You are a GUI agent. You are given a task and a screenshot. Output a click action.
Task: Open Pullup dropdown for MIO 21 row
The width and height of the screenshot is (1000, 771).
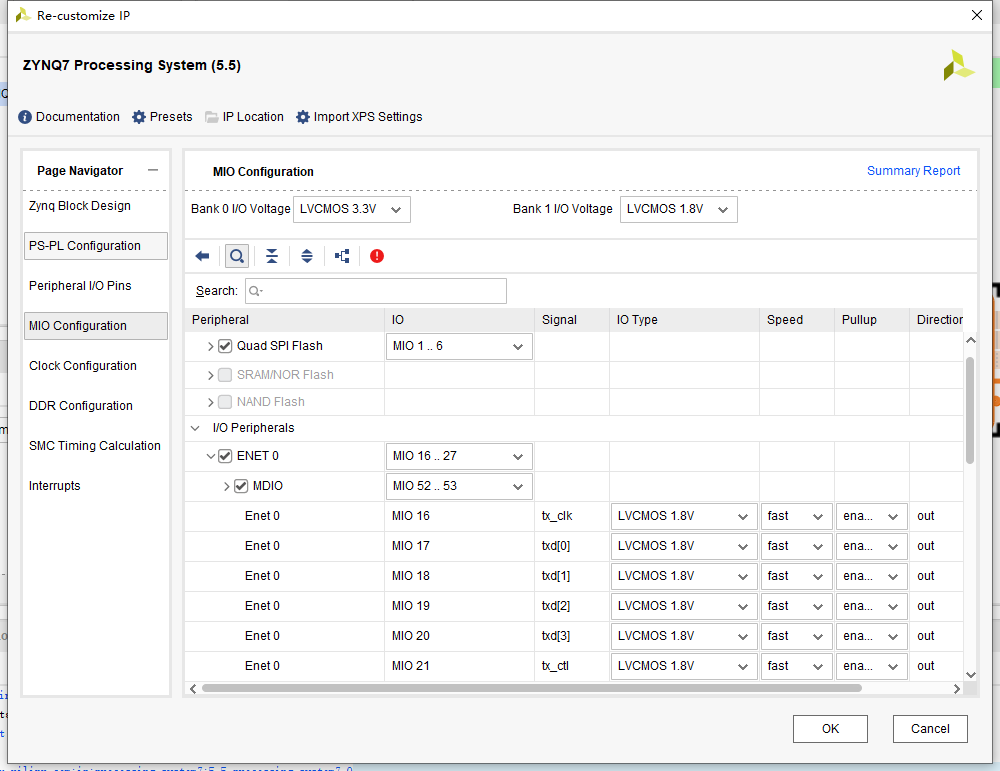(x=871, y=666)
